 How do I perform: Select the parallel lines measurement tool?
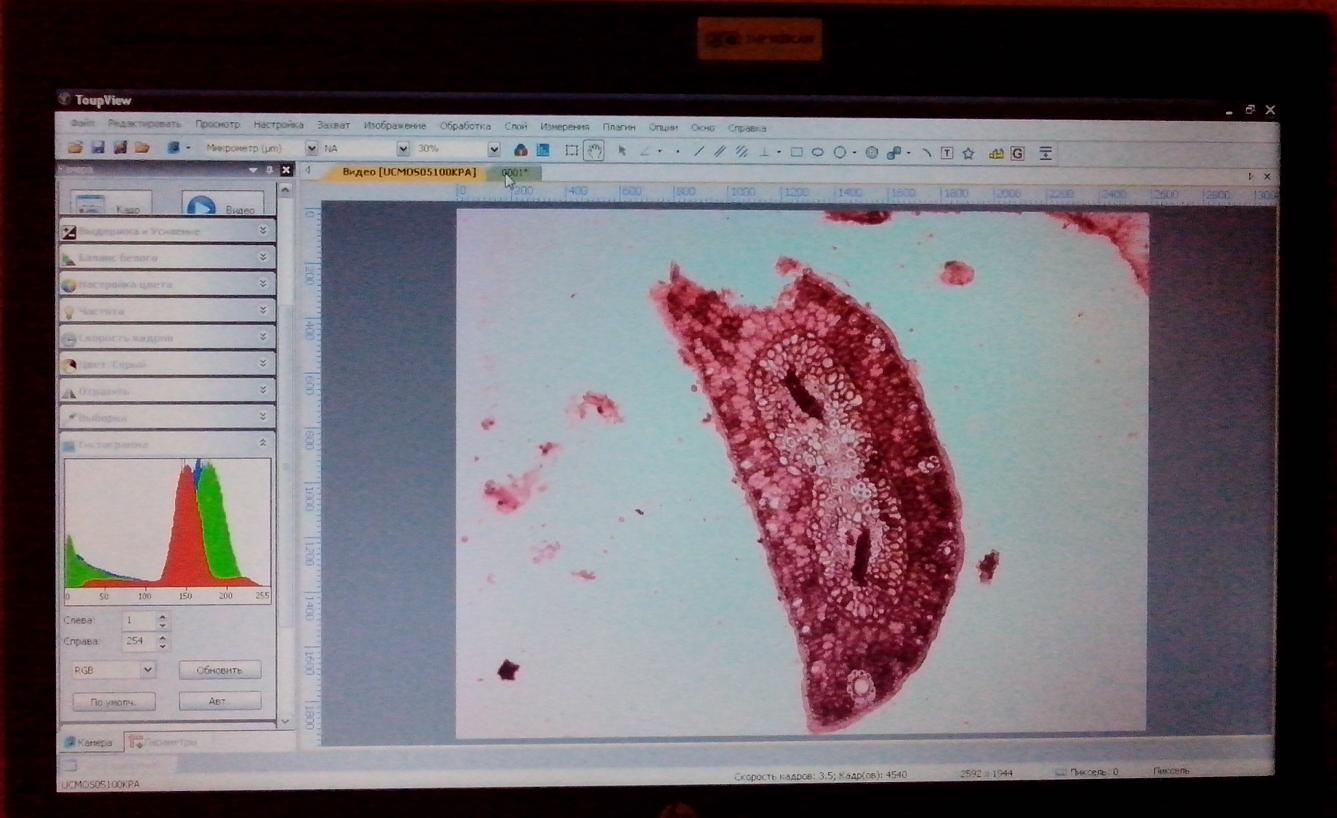(718, 152)
